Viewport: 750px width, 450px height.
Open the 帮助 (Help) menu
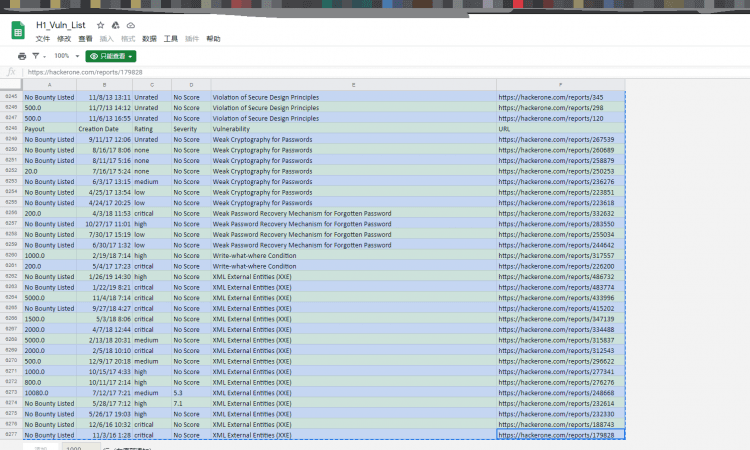coord(213,38)
